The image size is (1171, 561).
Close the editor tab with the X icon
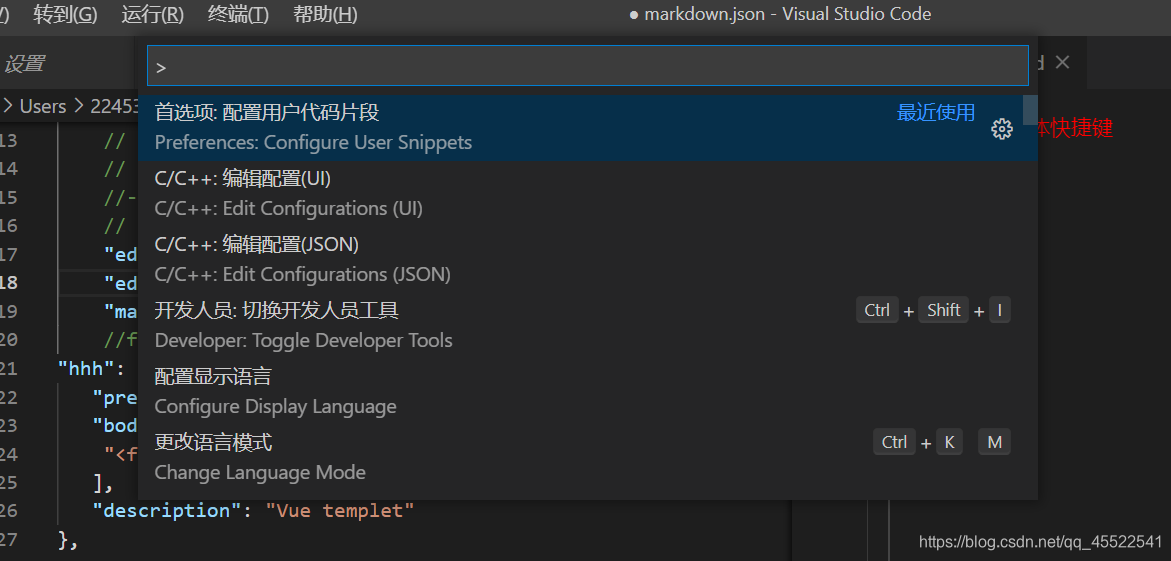[x=1062, y=63]
